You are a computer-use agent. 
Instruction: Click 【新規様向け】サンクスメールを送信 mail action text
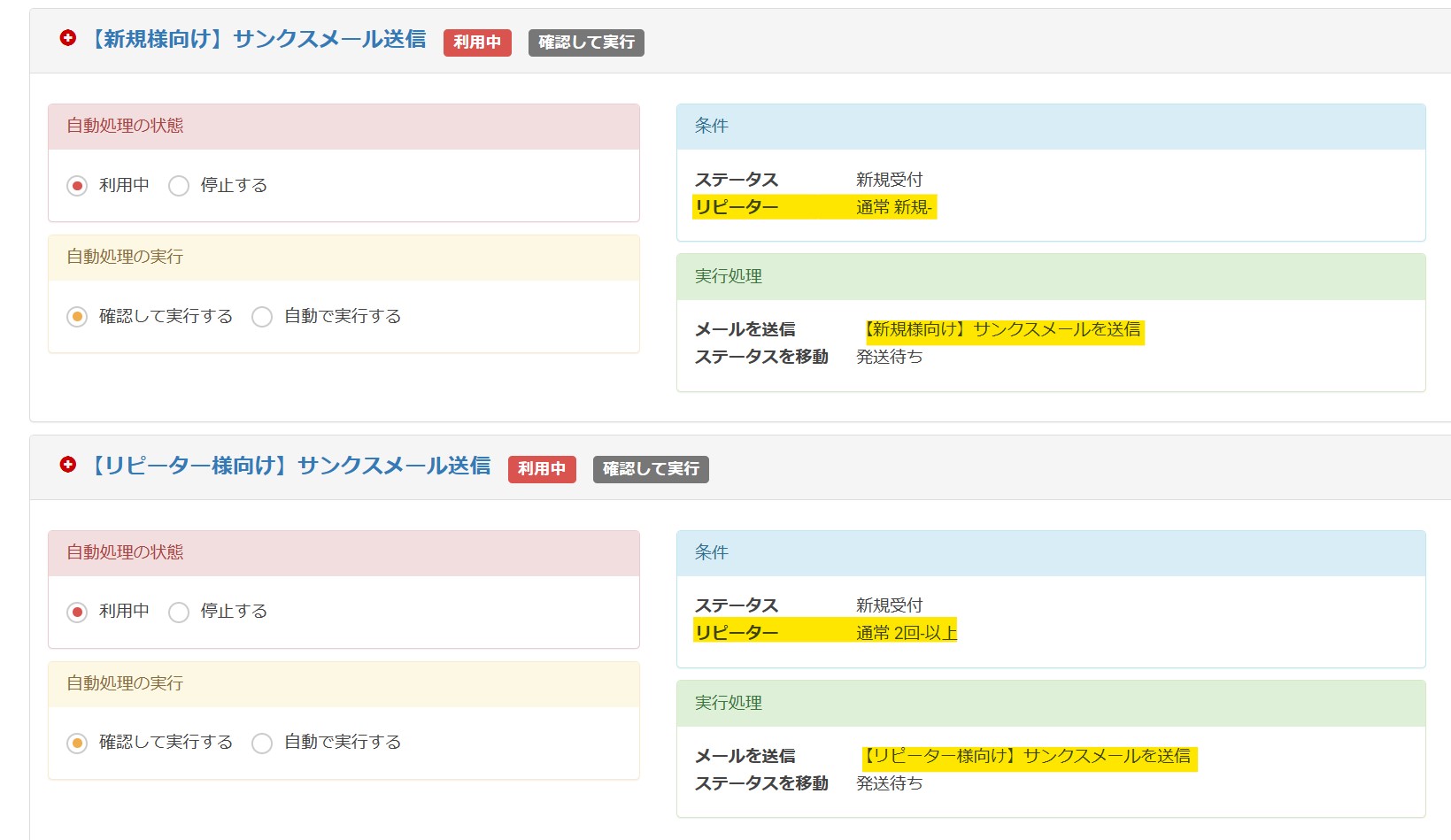[x=1002, y=329]
